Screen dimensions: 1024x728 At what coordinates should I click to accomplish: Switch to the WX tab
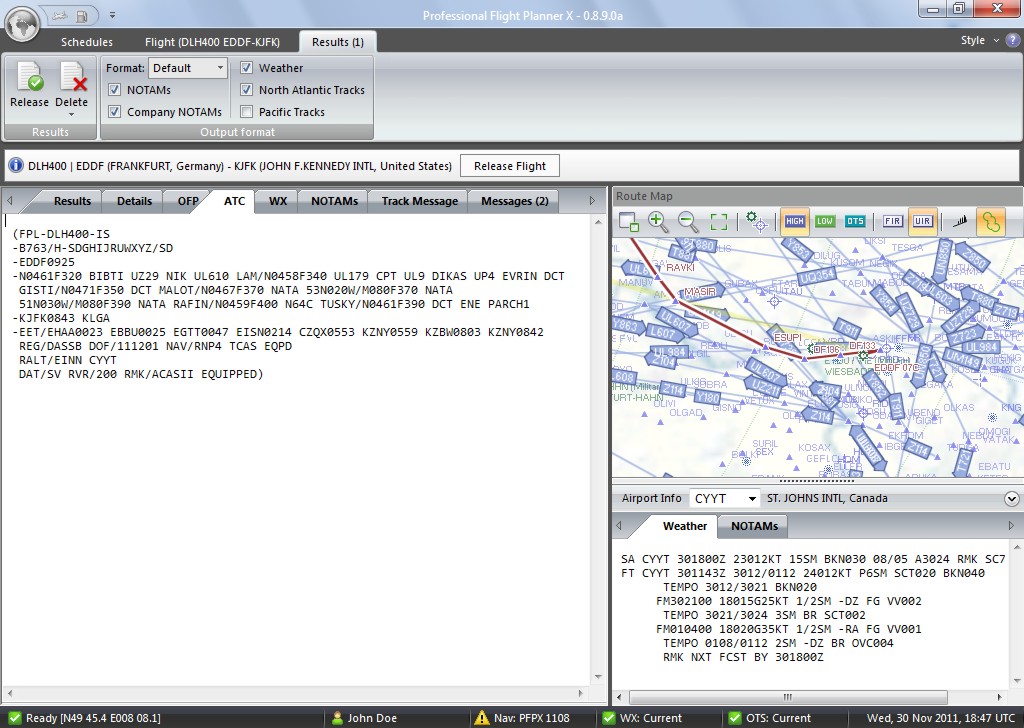pos(278,201)
